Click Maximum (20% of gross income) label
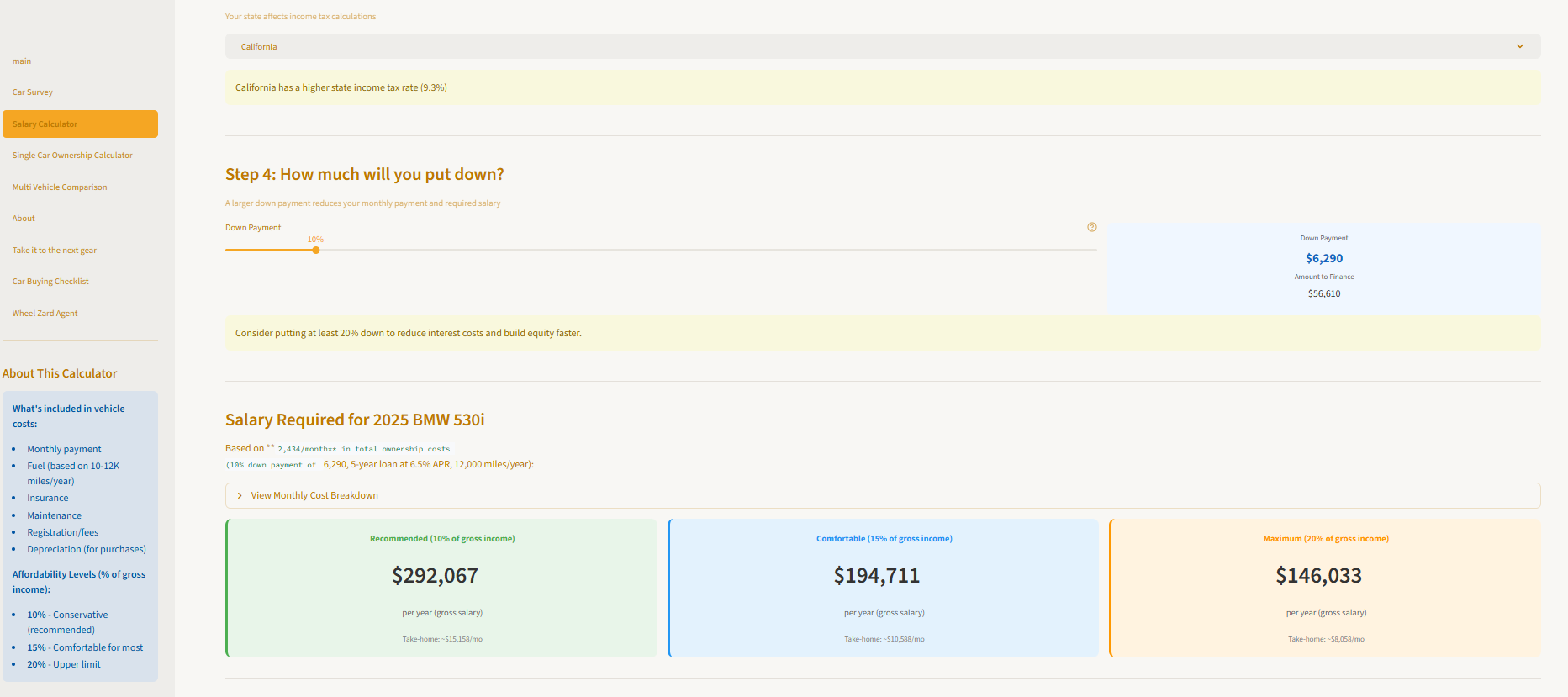1568x697 pixels. tap(1326, 539)
